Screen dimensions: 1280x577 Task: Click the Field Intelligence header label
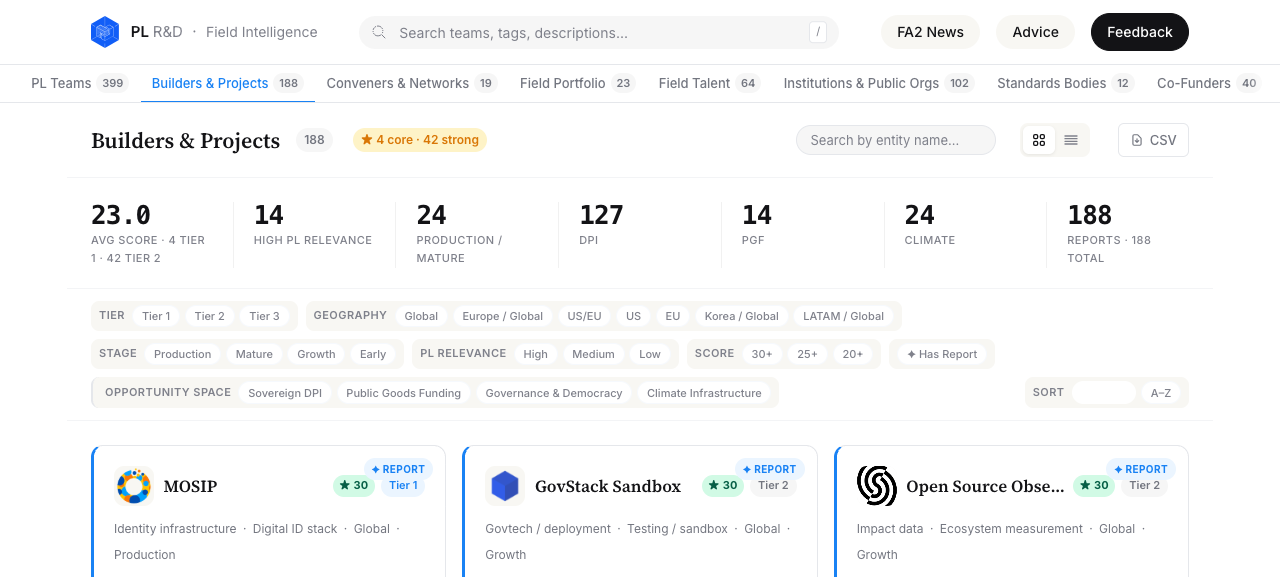click(x=262, y=32)
